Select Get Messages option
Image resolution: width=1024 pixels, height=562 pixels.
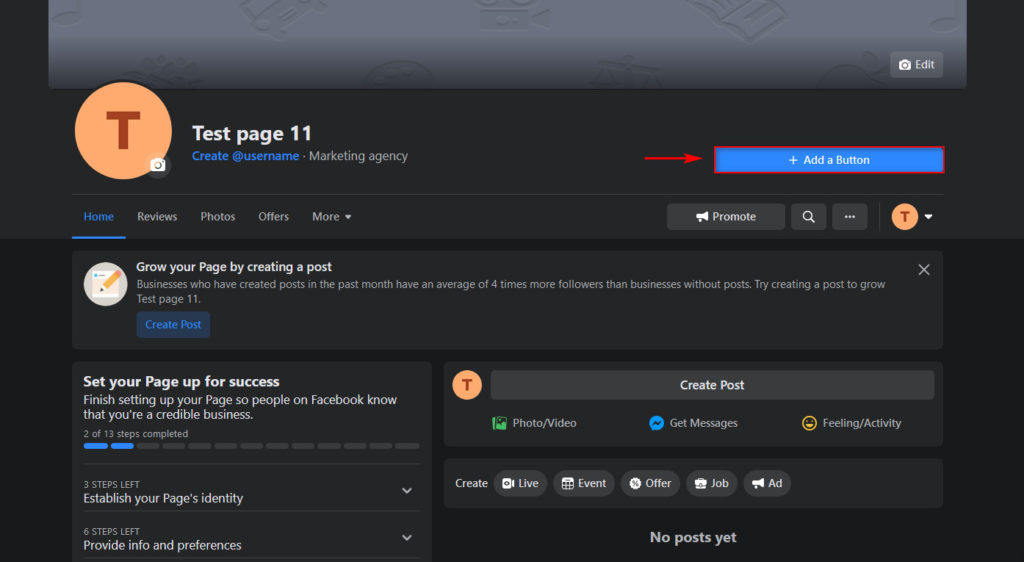coord(693,423)
